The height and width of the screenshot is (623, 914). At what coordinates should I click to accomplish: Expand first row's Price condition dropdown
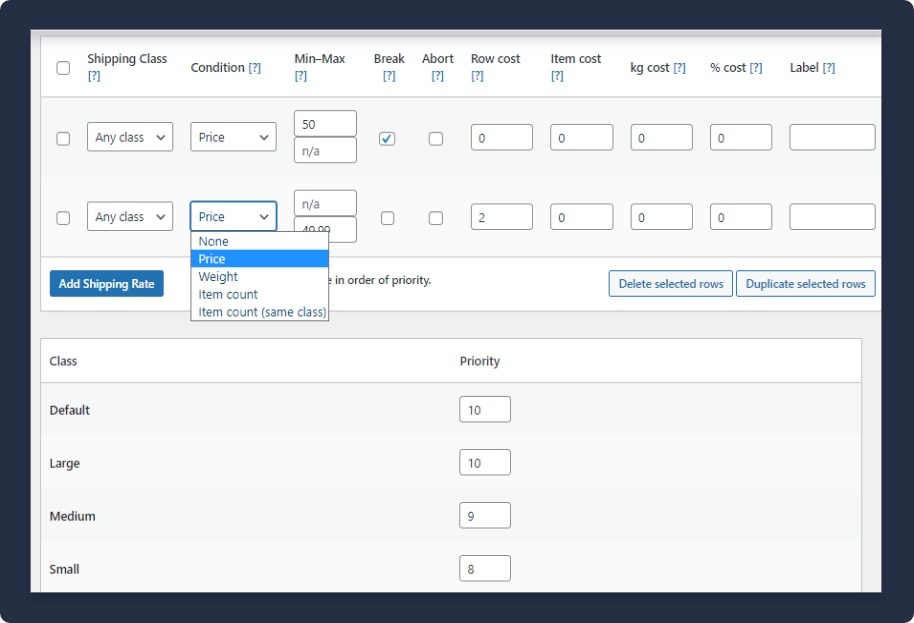click(233, 138)
